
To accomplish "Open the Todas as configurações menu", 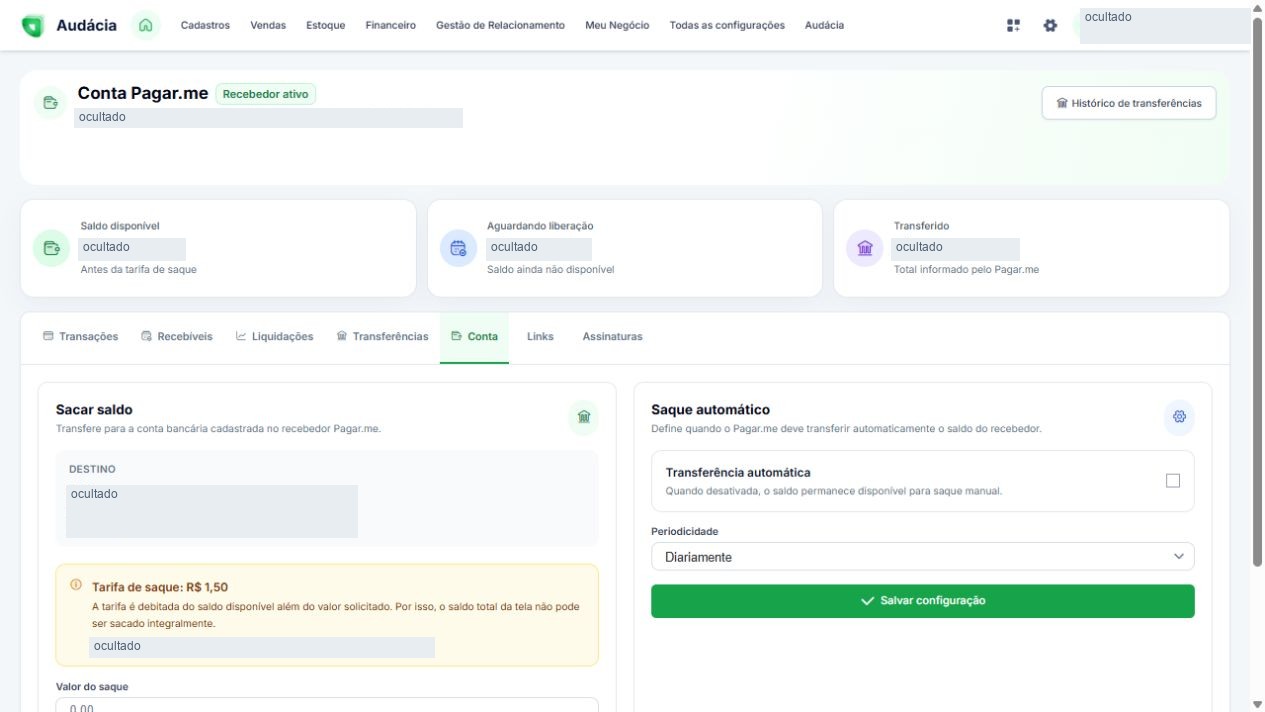I will pos(727,25).
